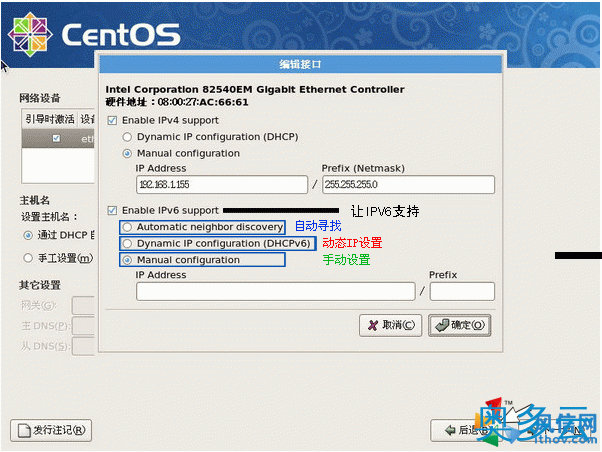Screen dimensions: 602x452
Task: Click the 从 DNS(S) input field
Action: click(83, 346)
